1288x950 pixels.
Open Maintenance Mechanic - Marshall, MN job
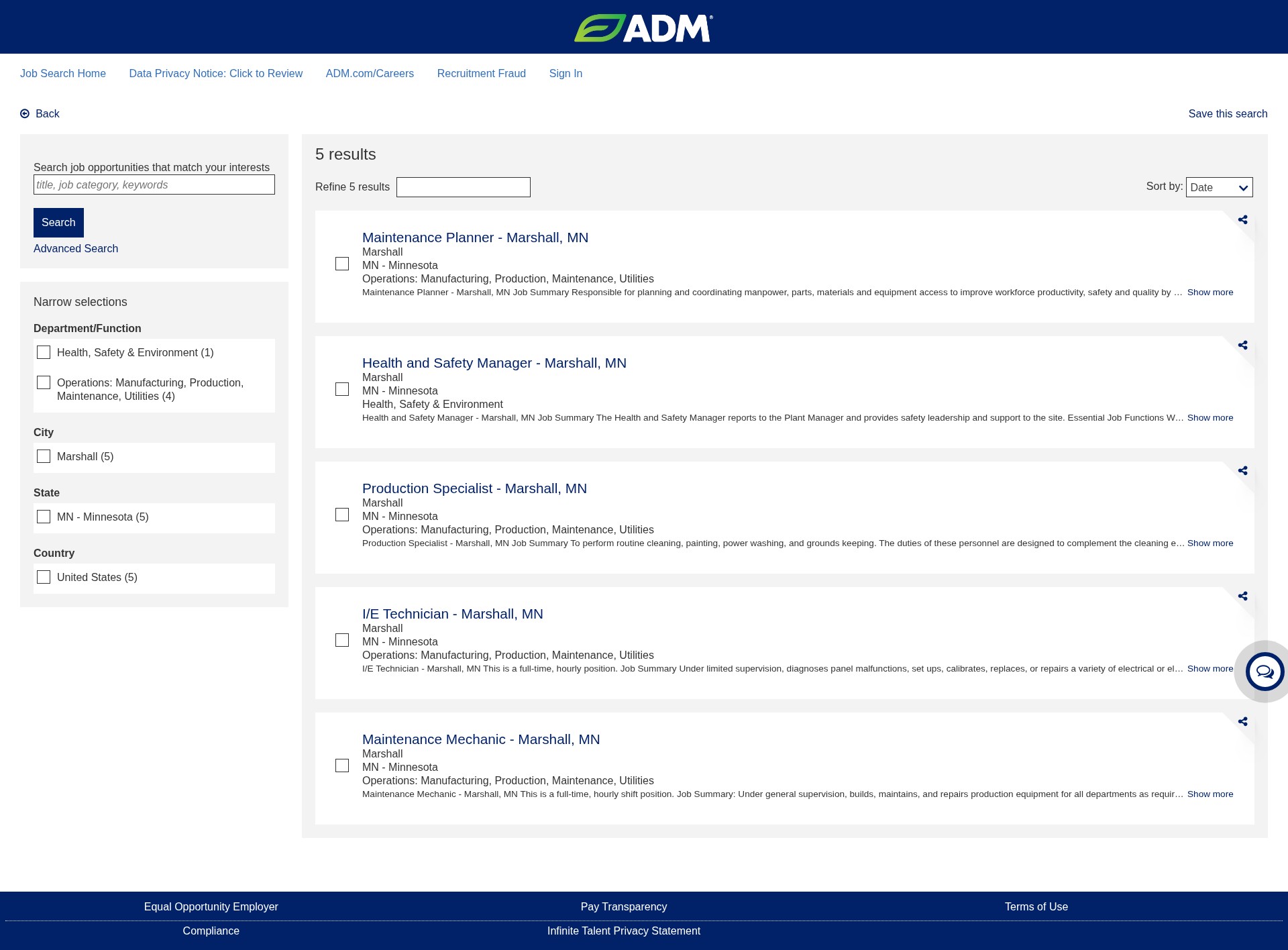pyautogui.click(x=481, y=739)
